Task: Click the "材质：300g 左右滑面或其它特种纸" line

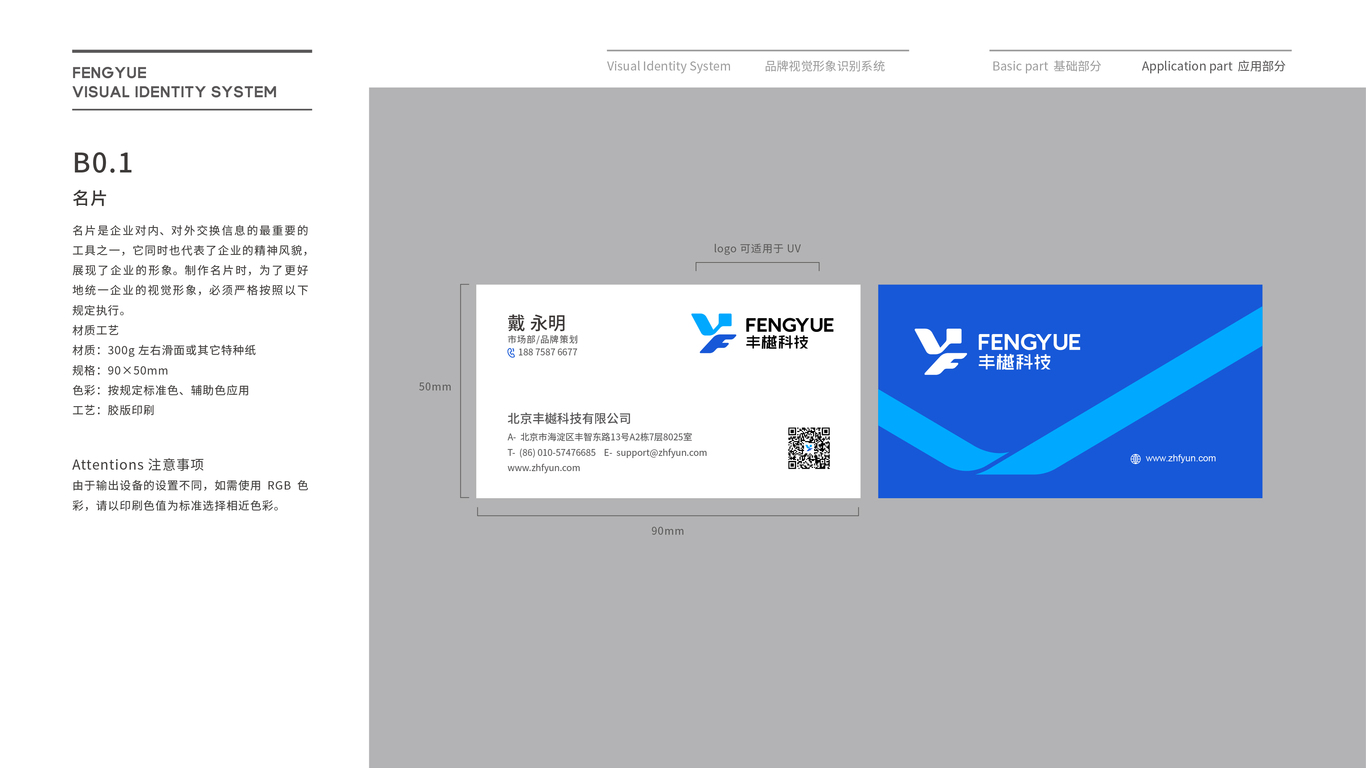Action: pos(164,350)
